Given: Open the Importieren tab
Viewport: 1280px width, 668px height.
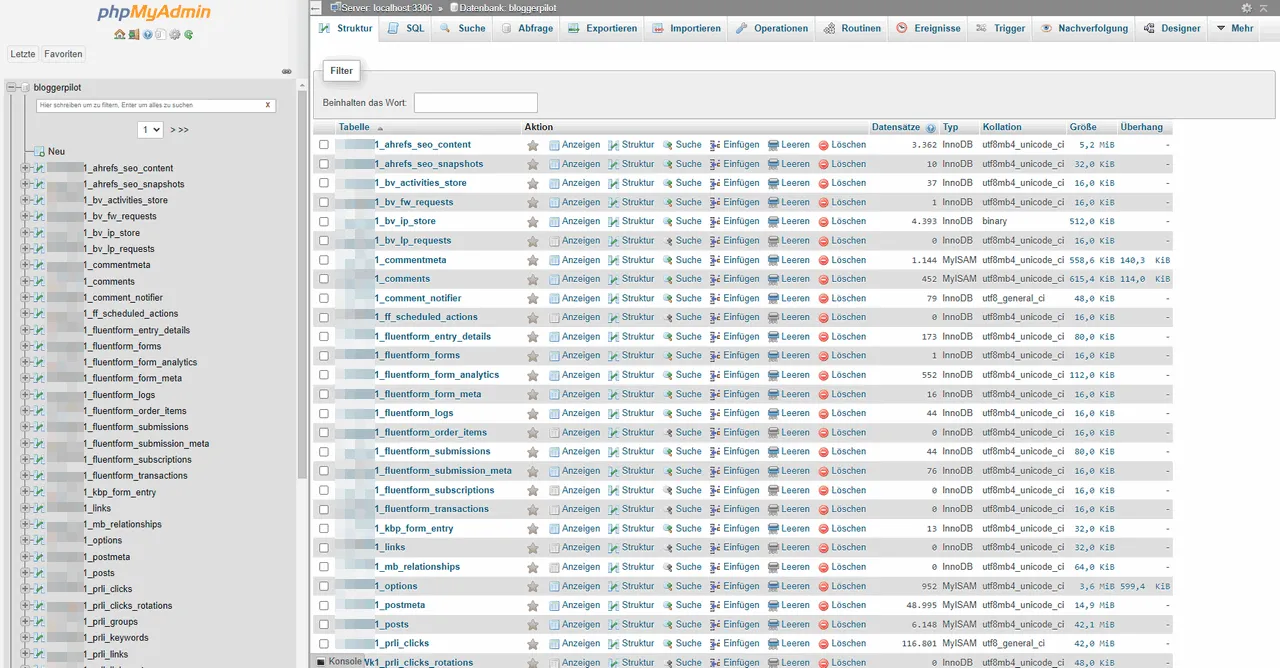Looking at the screenshot, I should pos(686,28).
